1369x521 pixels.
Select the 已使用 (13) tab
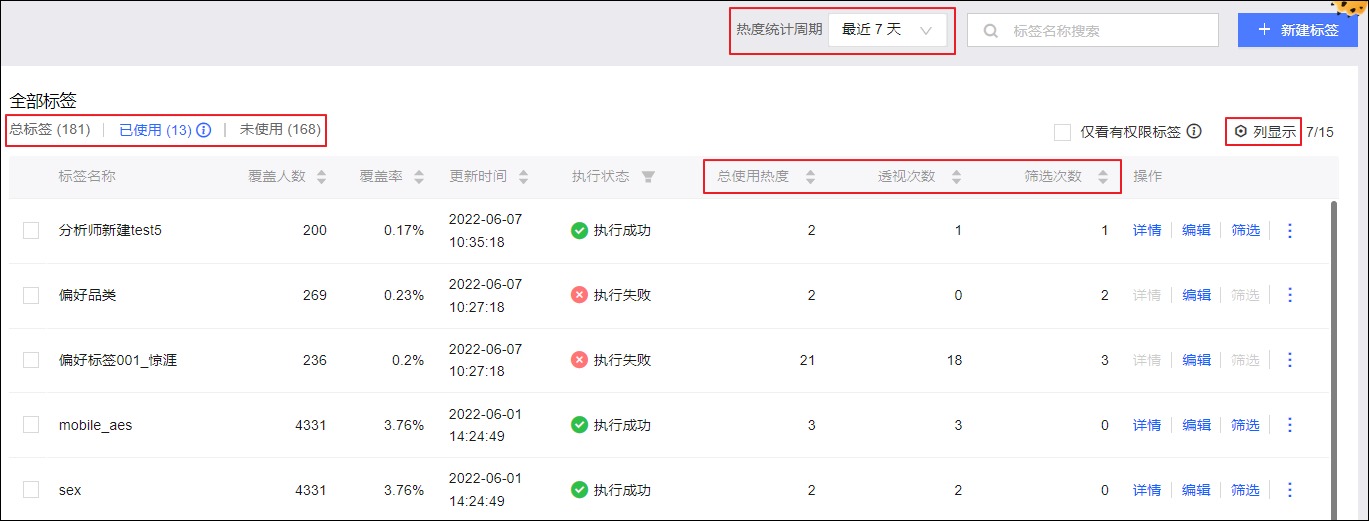tap(155, 130)
